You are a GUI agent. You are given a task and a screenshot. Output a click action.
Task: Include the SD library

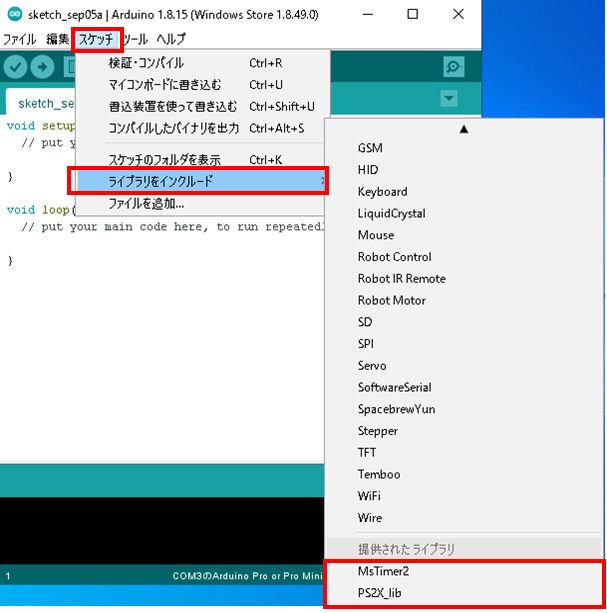tap(464, 322)
